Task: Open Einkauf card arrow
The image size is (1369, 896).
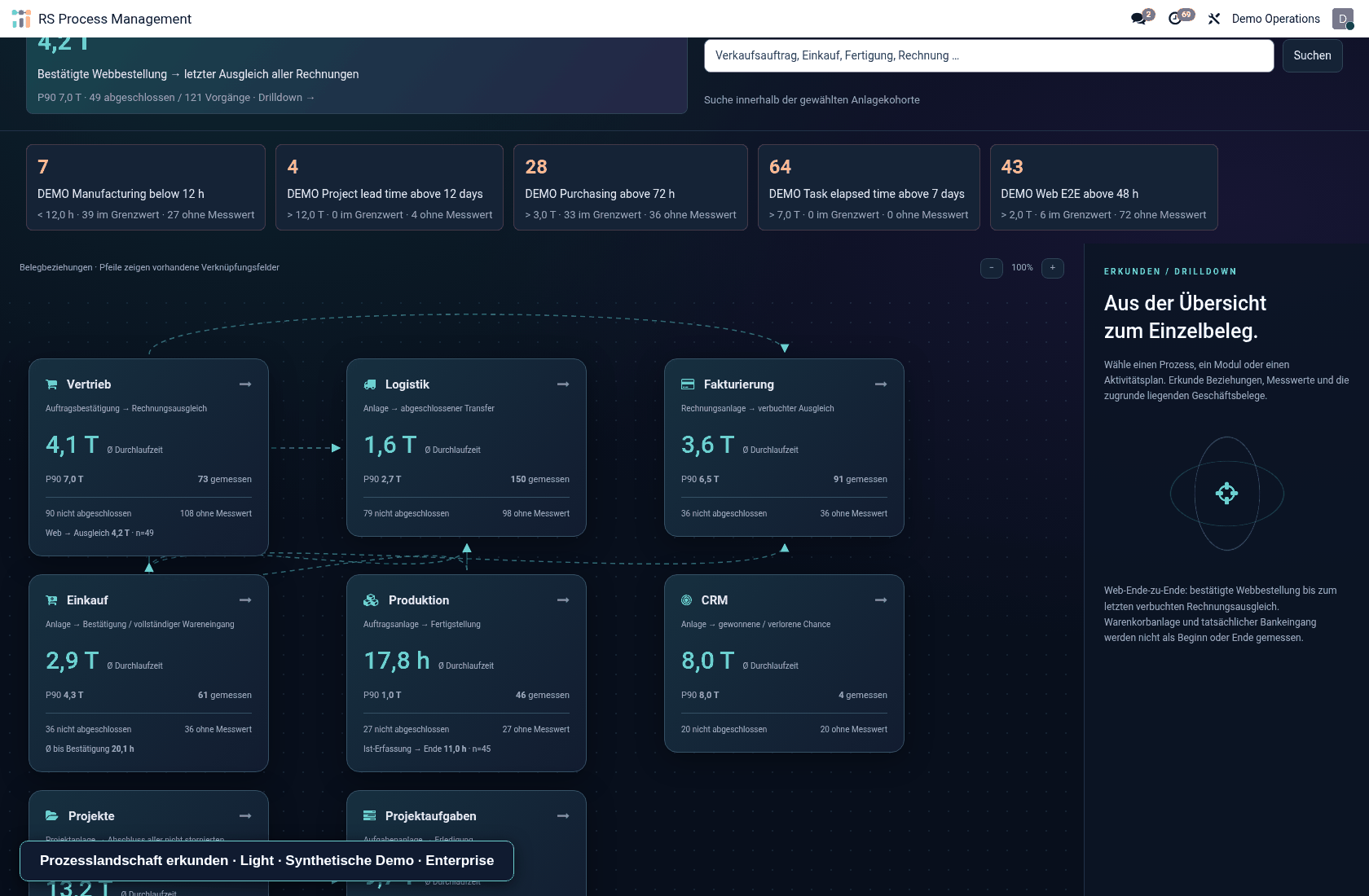Action: pos(245,600)
